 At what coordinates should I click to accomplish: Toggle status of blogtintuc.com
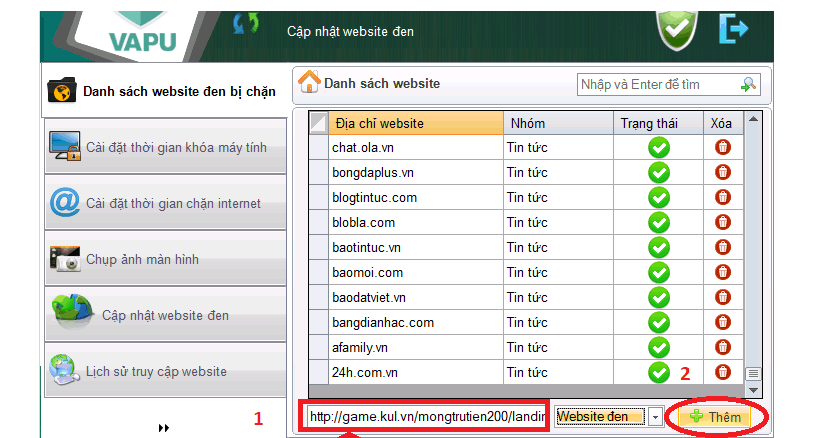659,198
